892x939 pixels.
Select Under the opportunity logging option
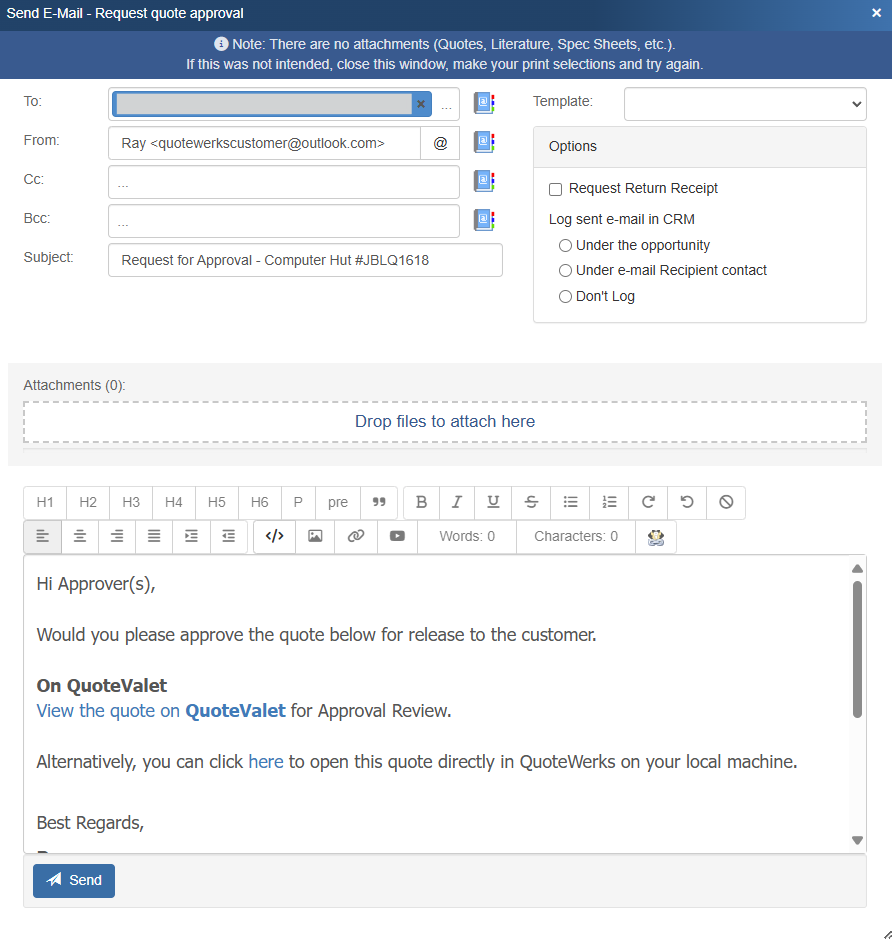point(566,245)
